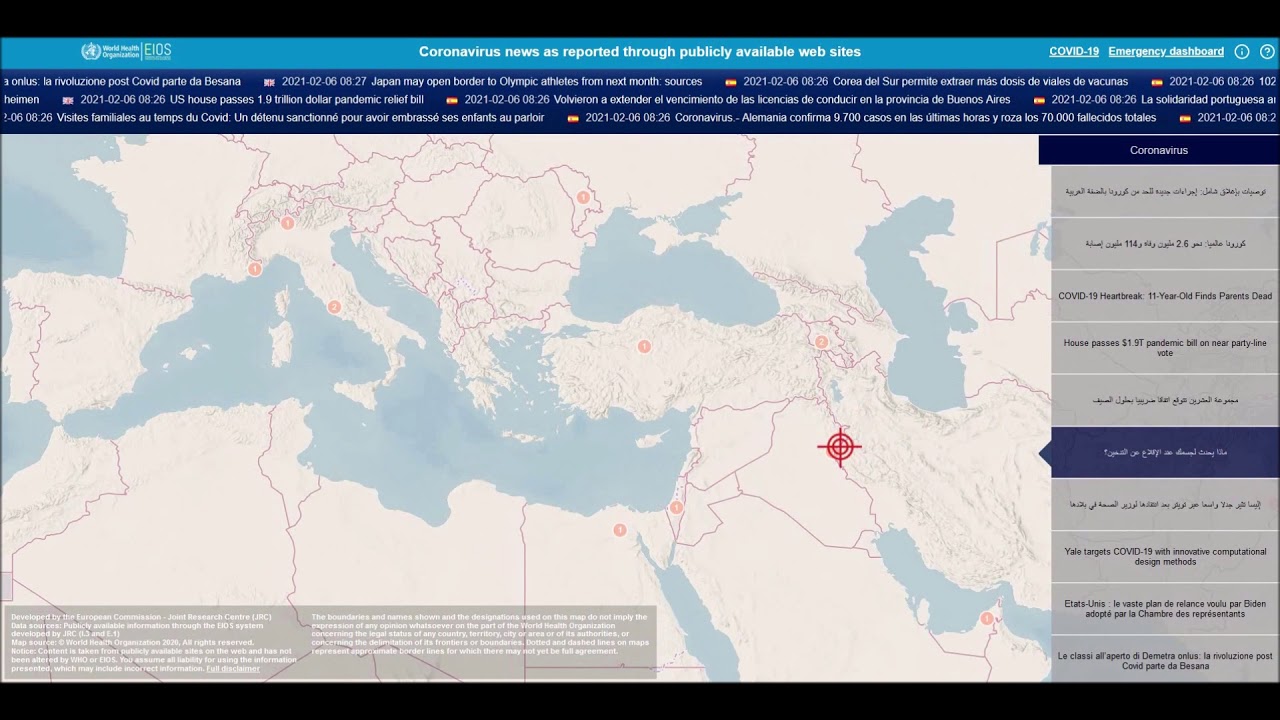1280x720 pixels.
Task: Click the Spanish flag beside Corea del Sur headline
Action: click(x=731, y=82)
